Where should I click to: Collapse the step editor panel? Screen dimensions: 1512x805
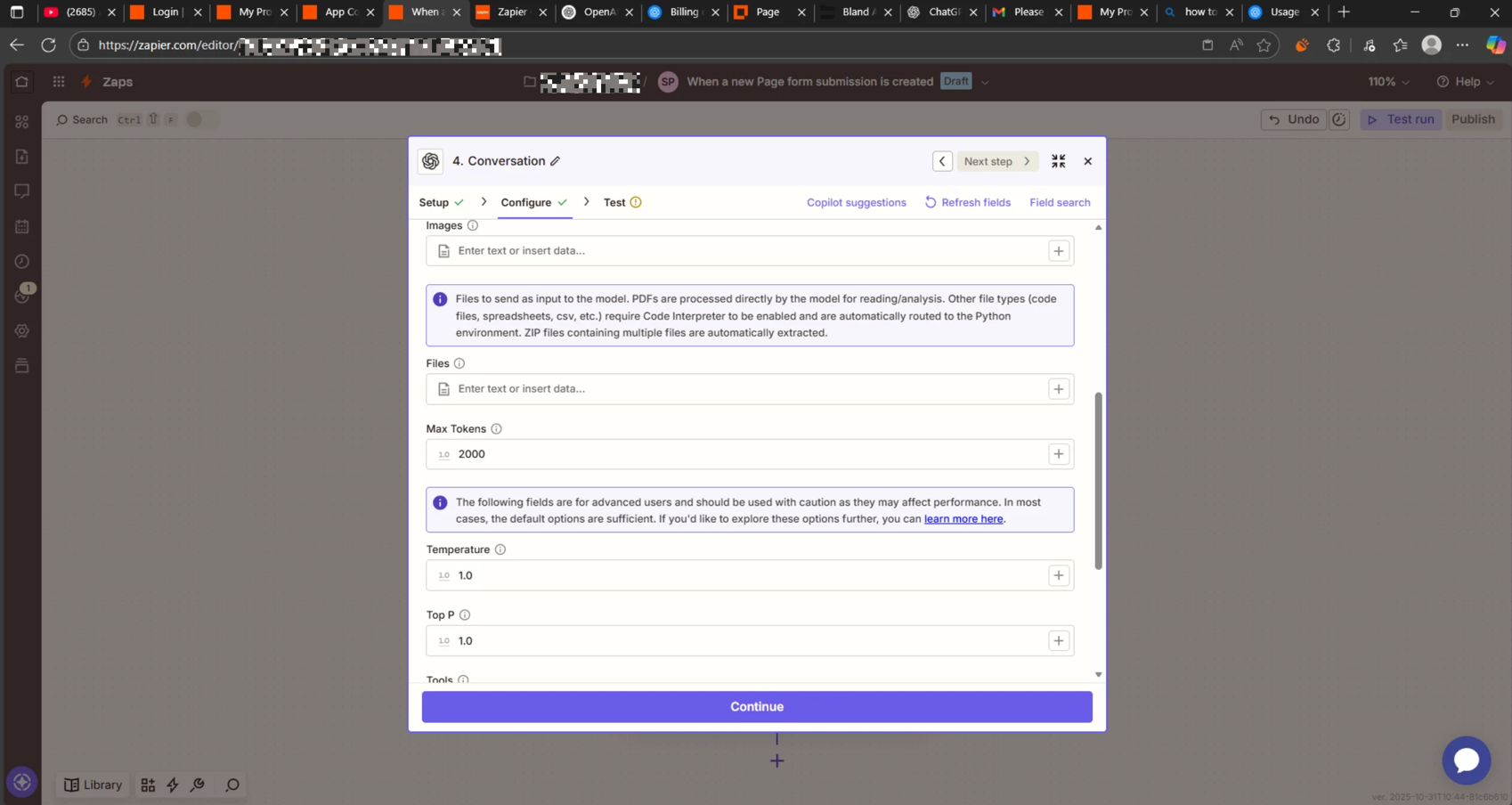click(x=1058, y=161)
